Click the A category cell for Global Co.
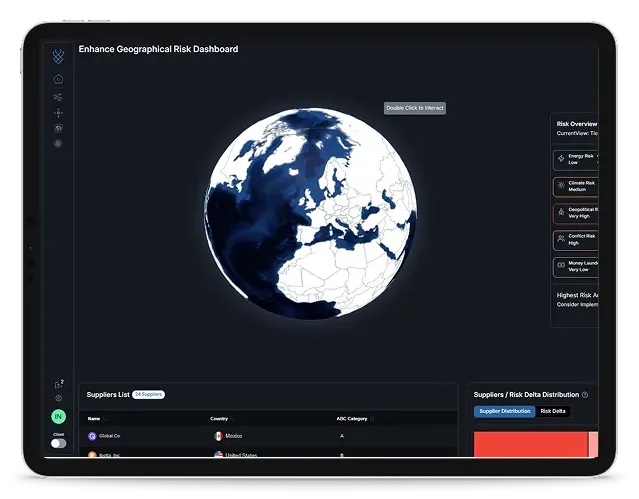This screenshot has height=499, width=639. (342, 436)
